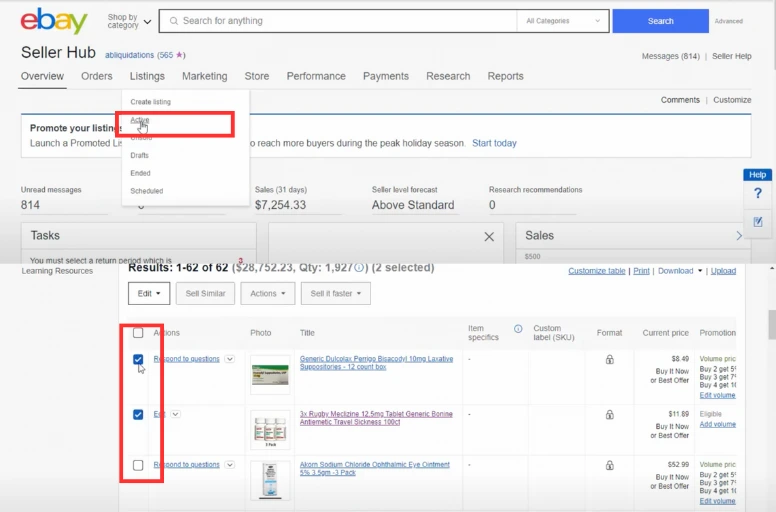Image resolution: width=776 pixels, height=512 pixels.
Task: Check the Akorn Sodium Chloride listing checkbox
Action: 138,465
